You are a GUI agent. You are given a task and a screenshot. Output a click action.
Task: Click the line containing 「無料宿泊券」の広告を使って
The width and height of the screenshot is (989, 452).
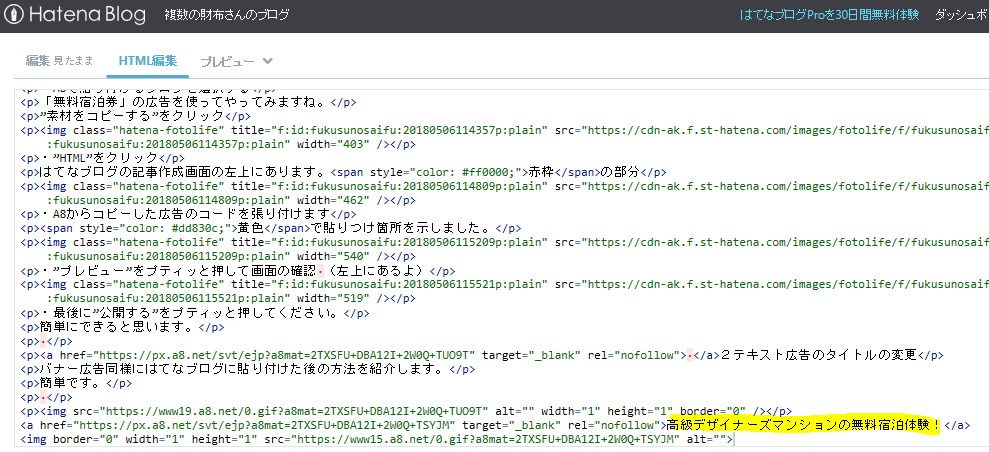tap(190, 101)
